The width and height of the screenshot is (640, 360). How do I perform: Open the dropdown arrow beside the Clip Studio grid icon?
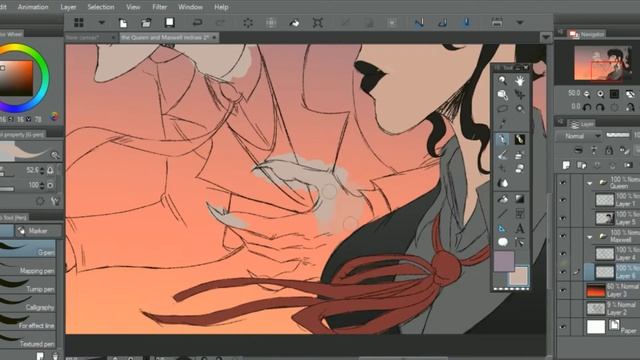click(x=102, y=23)
